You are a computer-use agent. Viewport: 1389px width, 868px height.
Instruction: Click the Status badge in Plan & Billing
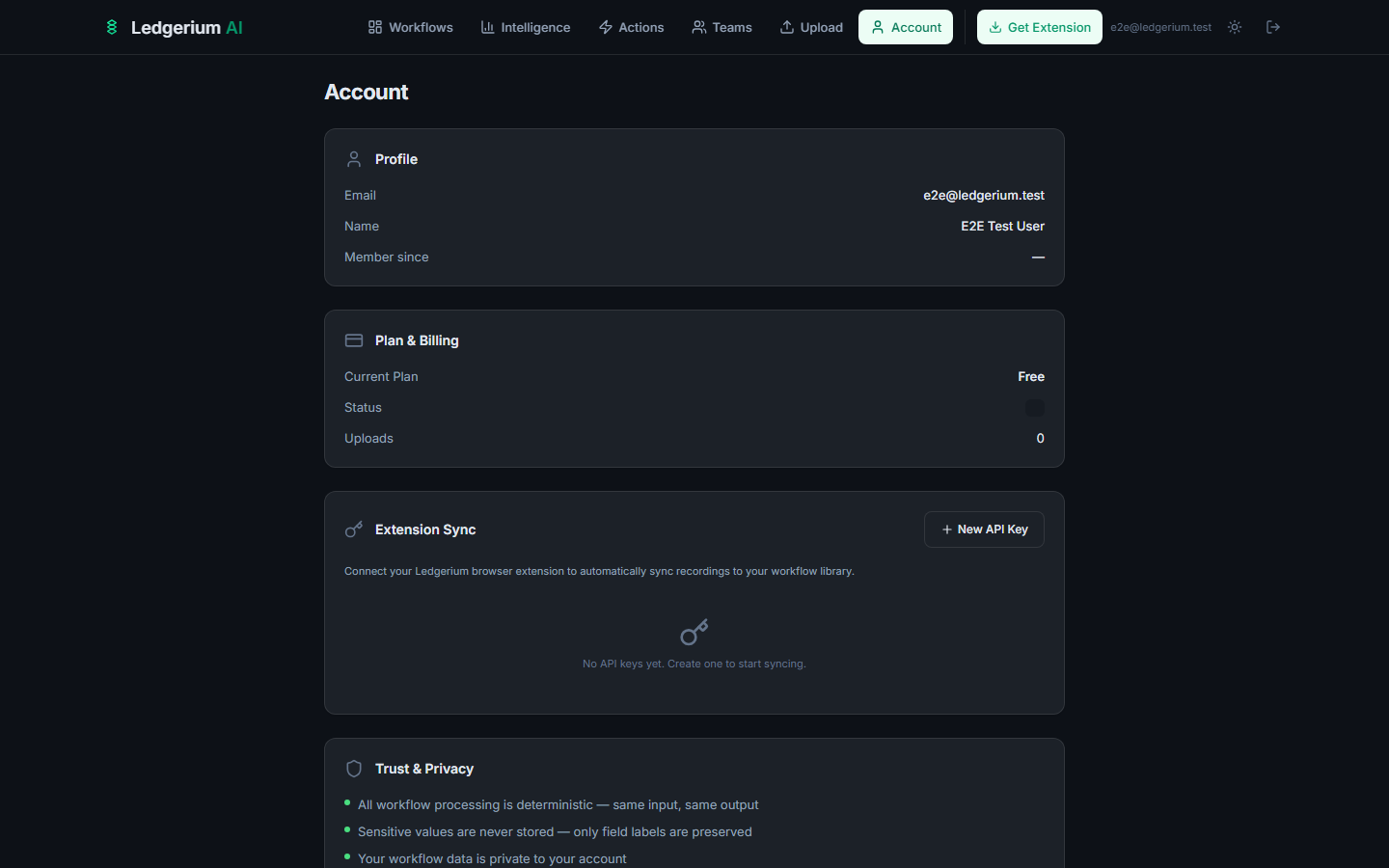pos(1034,408)
